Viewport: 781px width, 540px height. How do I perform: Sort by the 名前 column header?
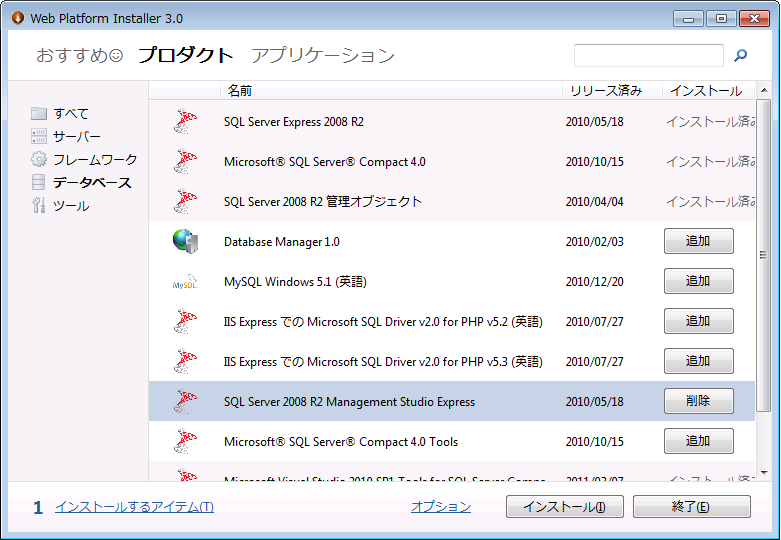(391, 91)
